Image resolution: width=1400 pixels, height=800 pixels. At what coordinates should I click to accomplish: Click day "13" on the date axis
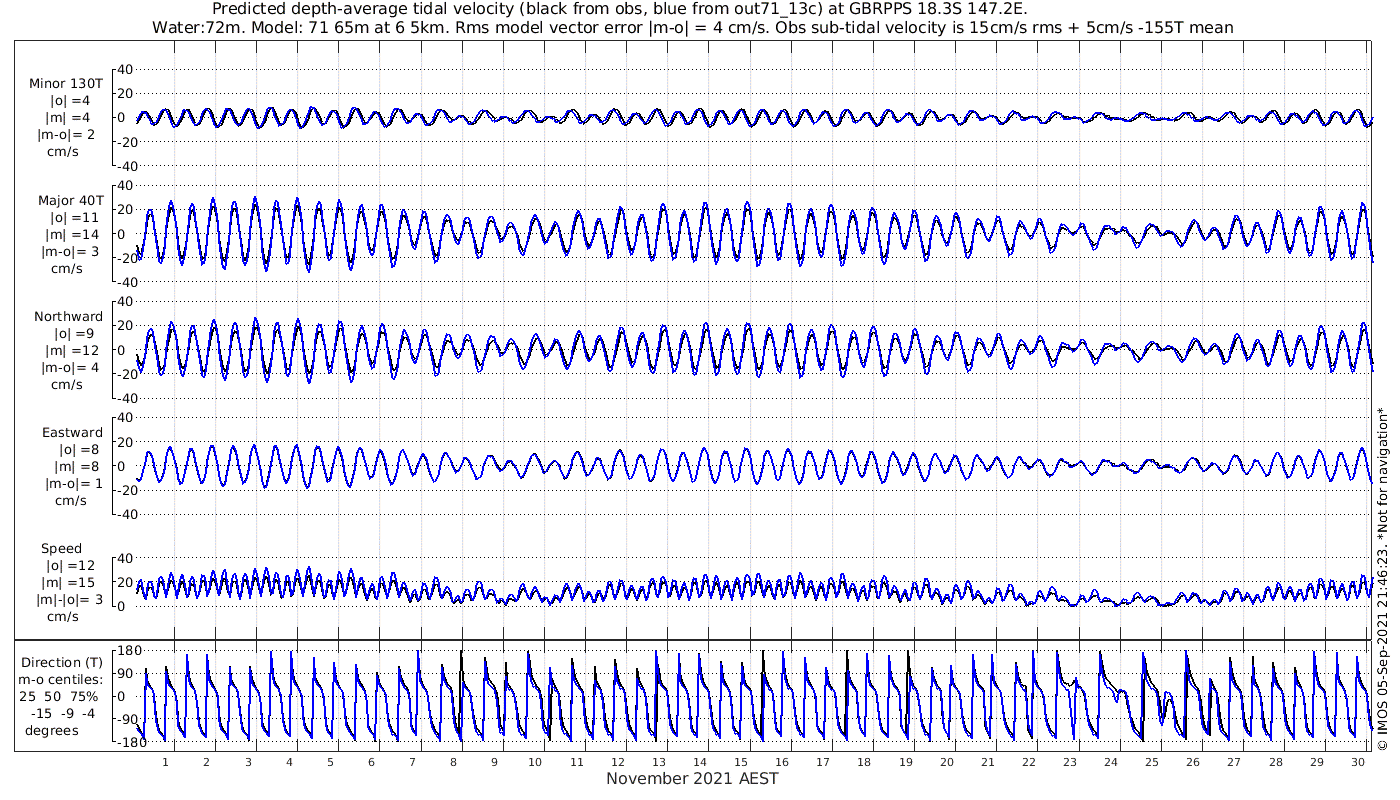pyautogui.click(x=658, y=762)
